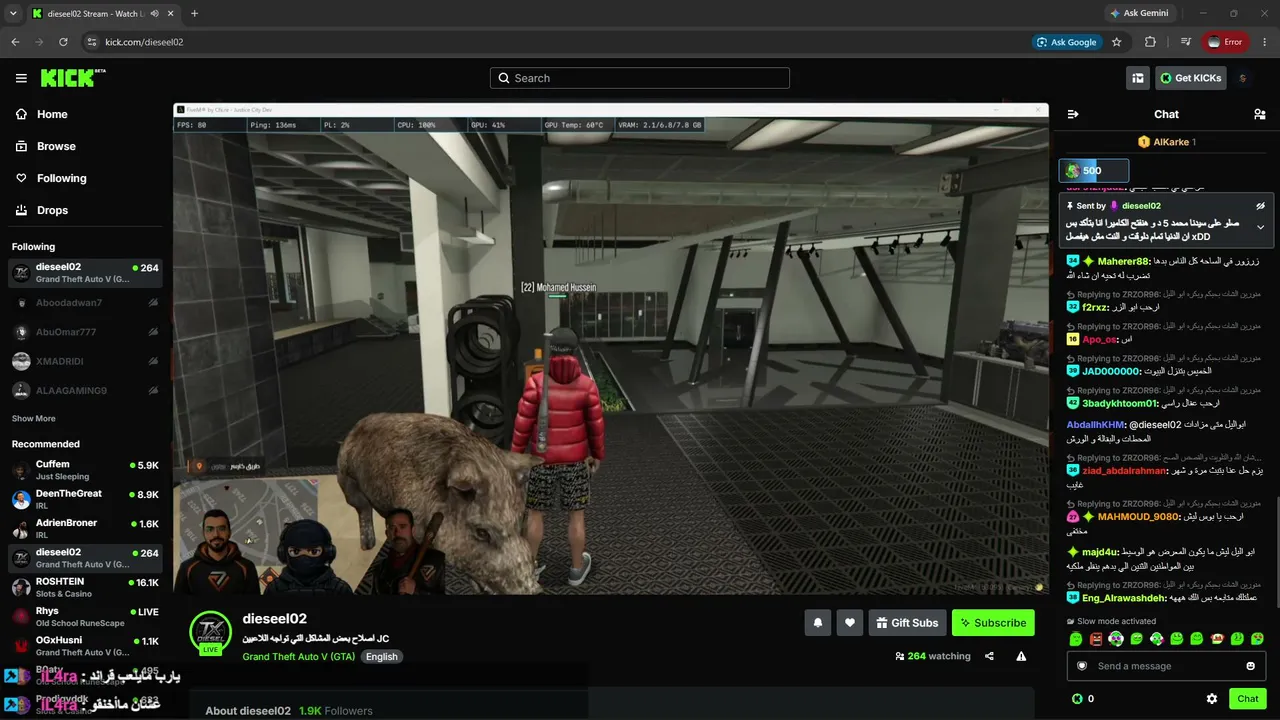Click username Maherer88 in chat
Viewport: 1280px width, 720px height.
(1123, 261)
